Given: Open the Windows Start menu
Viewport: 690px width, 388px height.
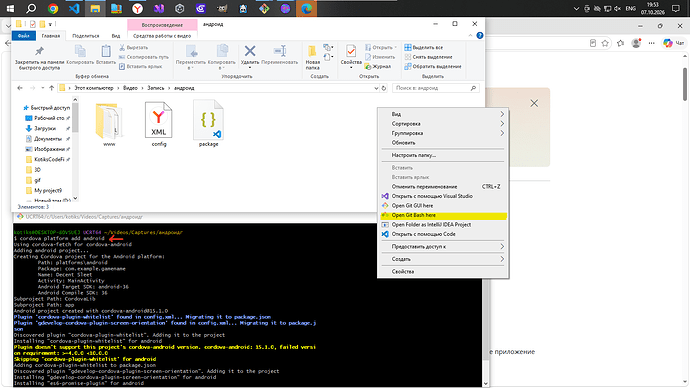Looking at the screenshot, I should pos(10,8).
